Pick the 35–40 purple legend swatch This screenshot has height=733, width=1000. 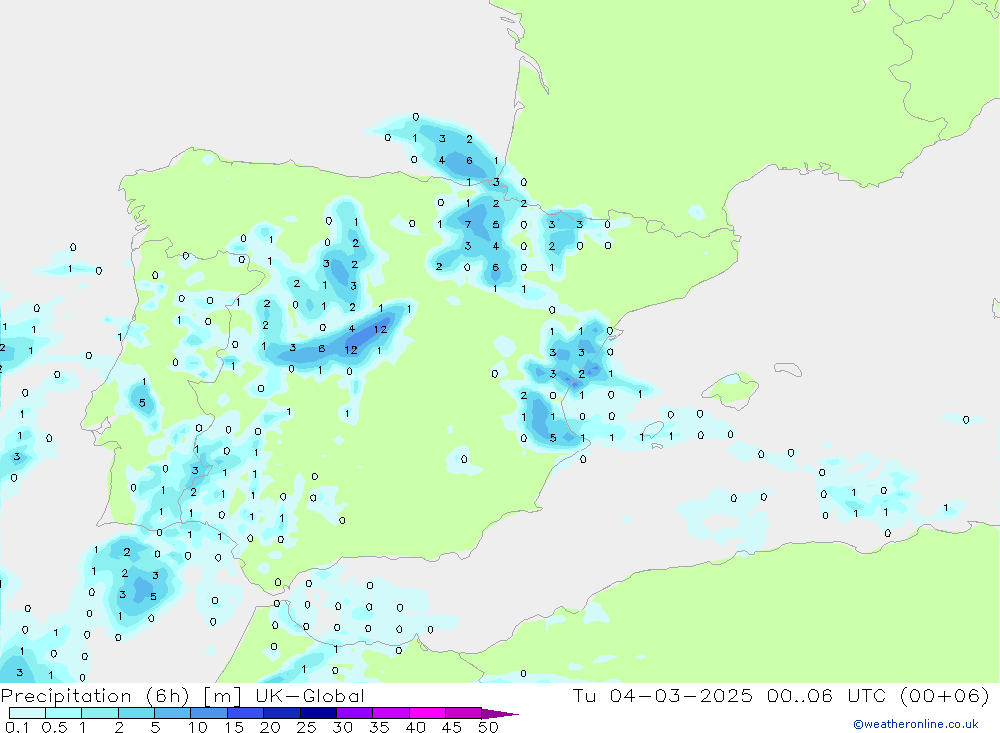tap(391, 713)
